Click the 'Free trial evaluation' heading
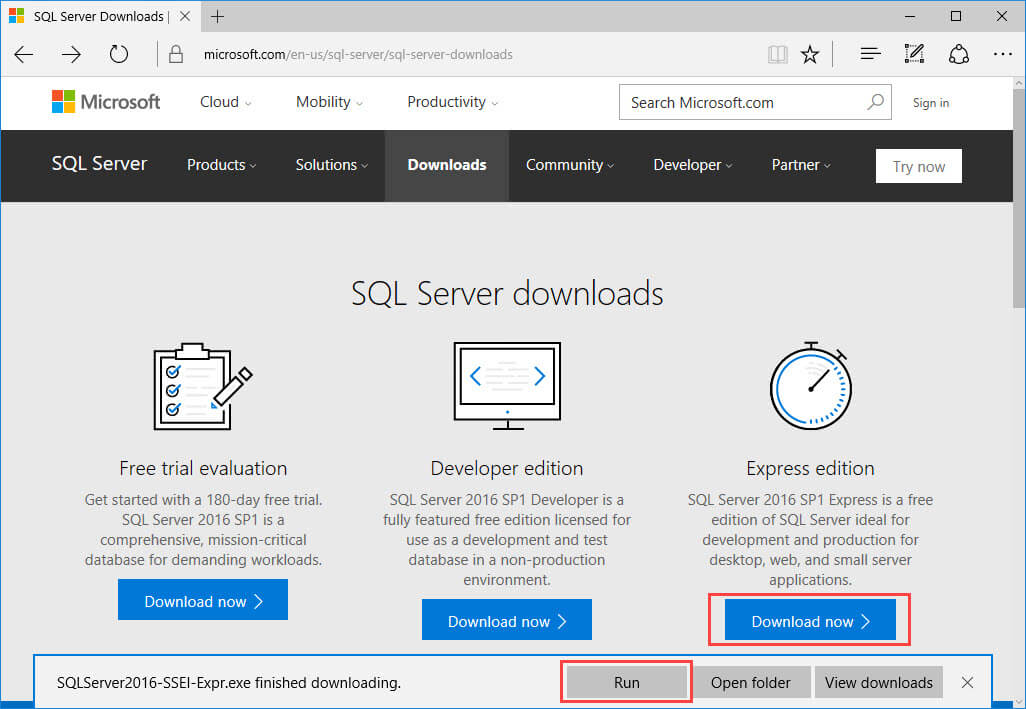 (x=203, y=468)
